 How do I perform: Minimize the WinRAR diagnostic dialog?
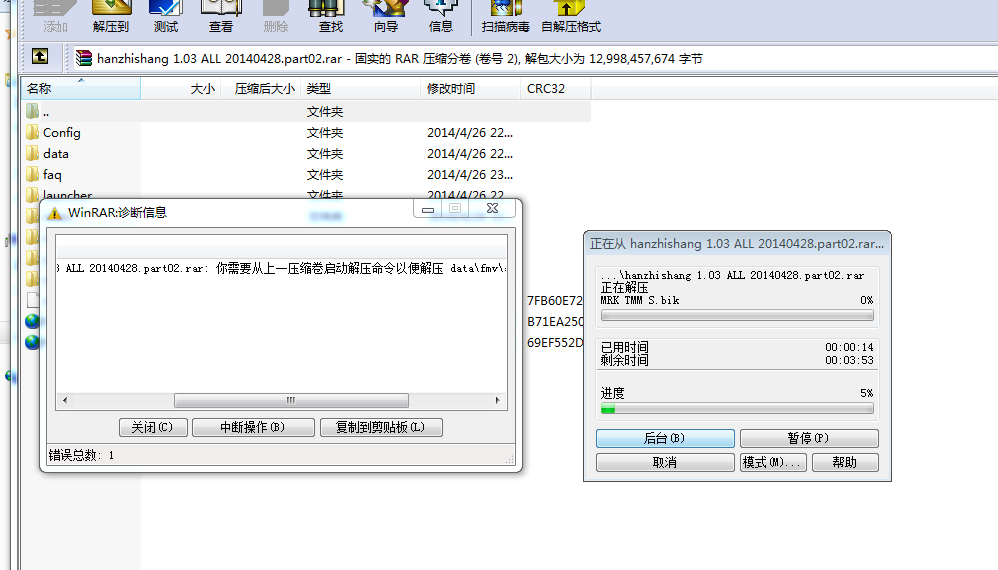(428, 209)
